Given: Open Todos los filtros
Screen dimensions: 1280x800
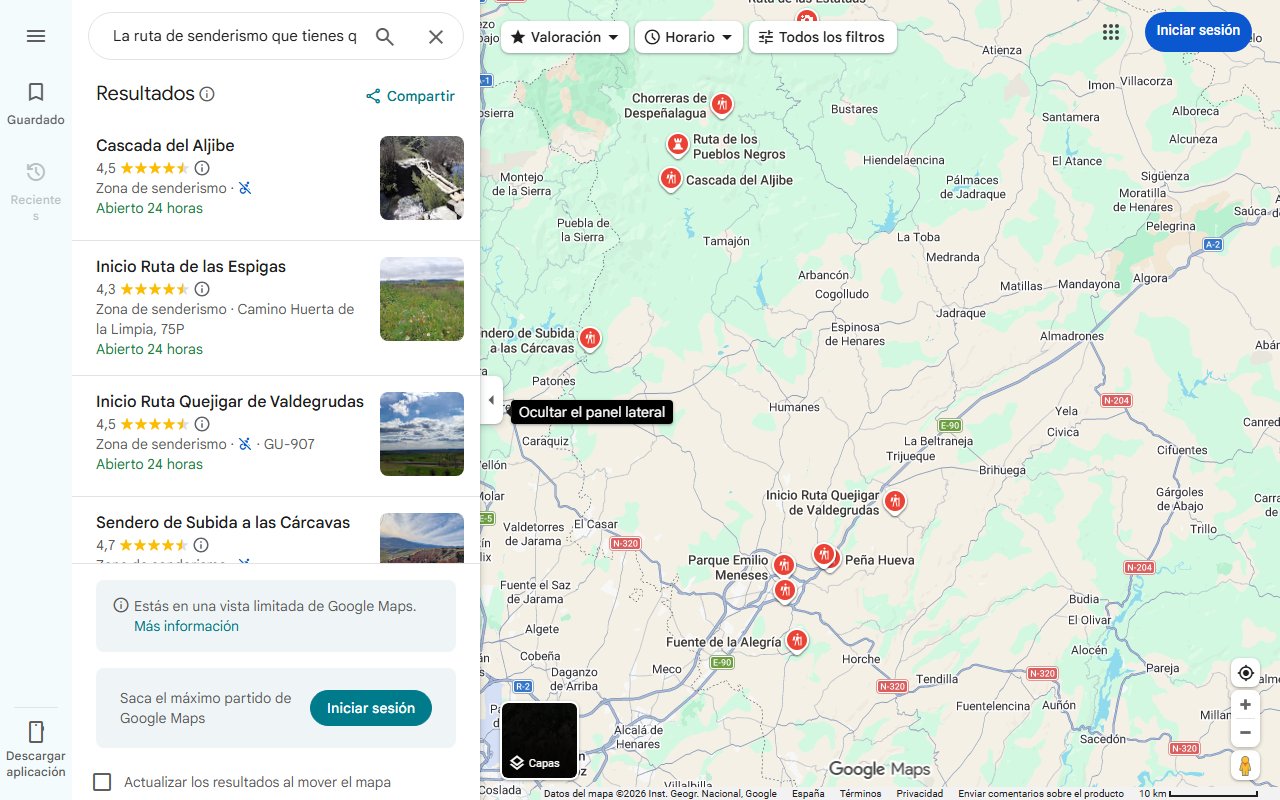Looking at the screenshot, I should pyautogui.click(x=822, y=37).
